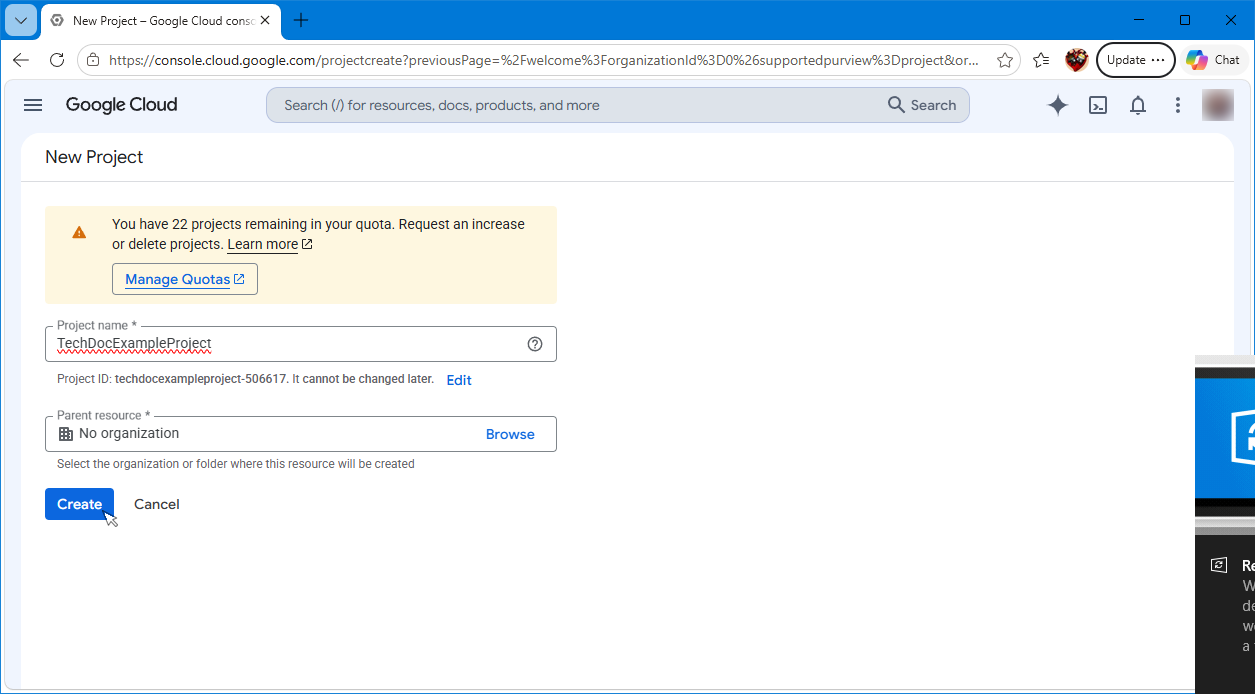The image size is (1255, 694).
Task: Go back to previous page
Action: click(21, 60)
